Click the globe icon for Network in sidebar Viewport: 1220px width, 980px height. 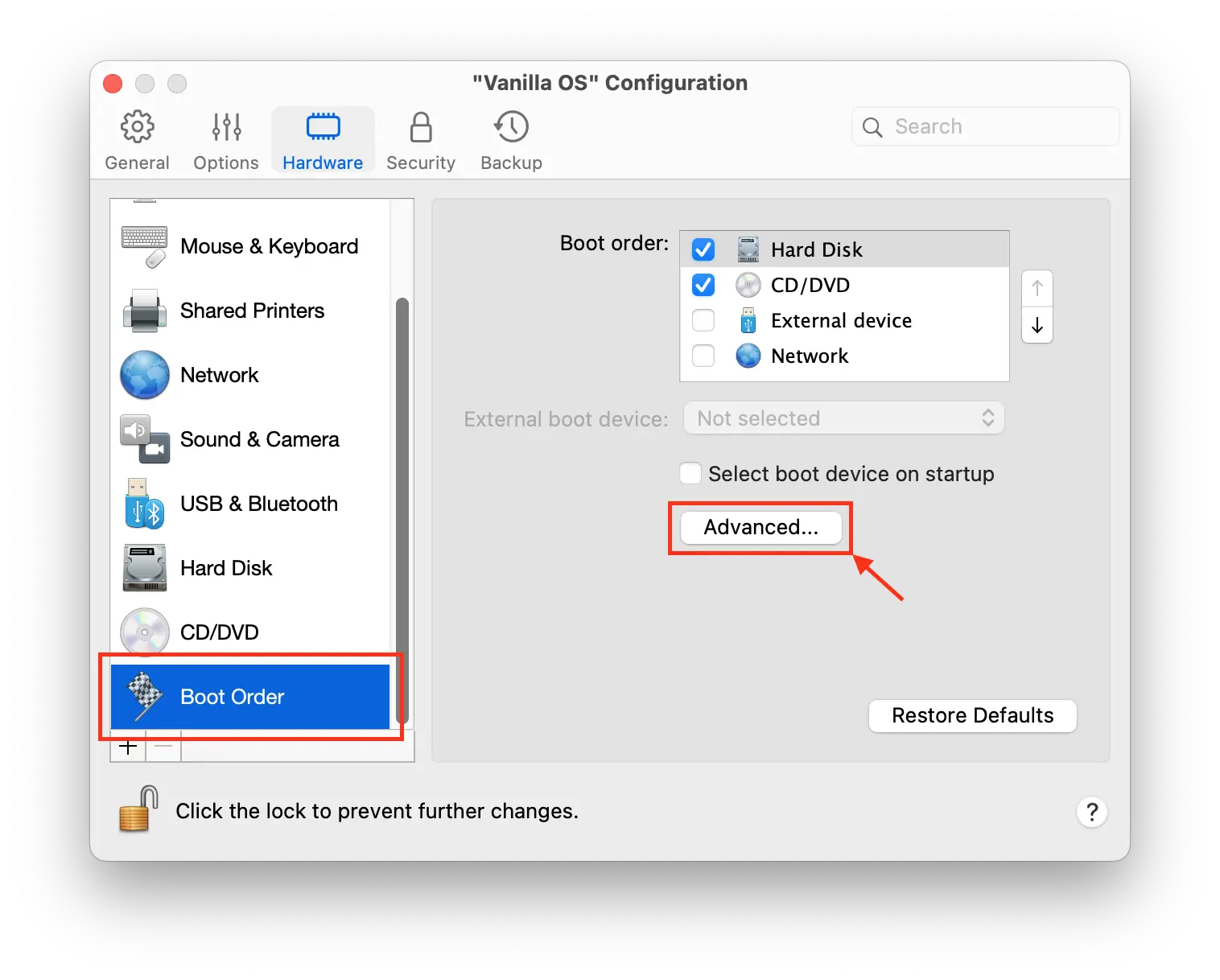point(145,375)
